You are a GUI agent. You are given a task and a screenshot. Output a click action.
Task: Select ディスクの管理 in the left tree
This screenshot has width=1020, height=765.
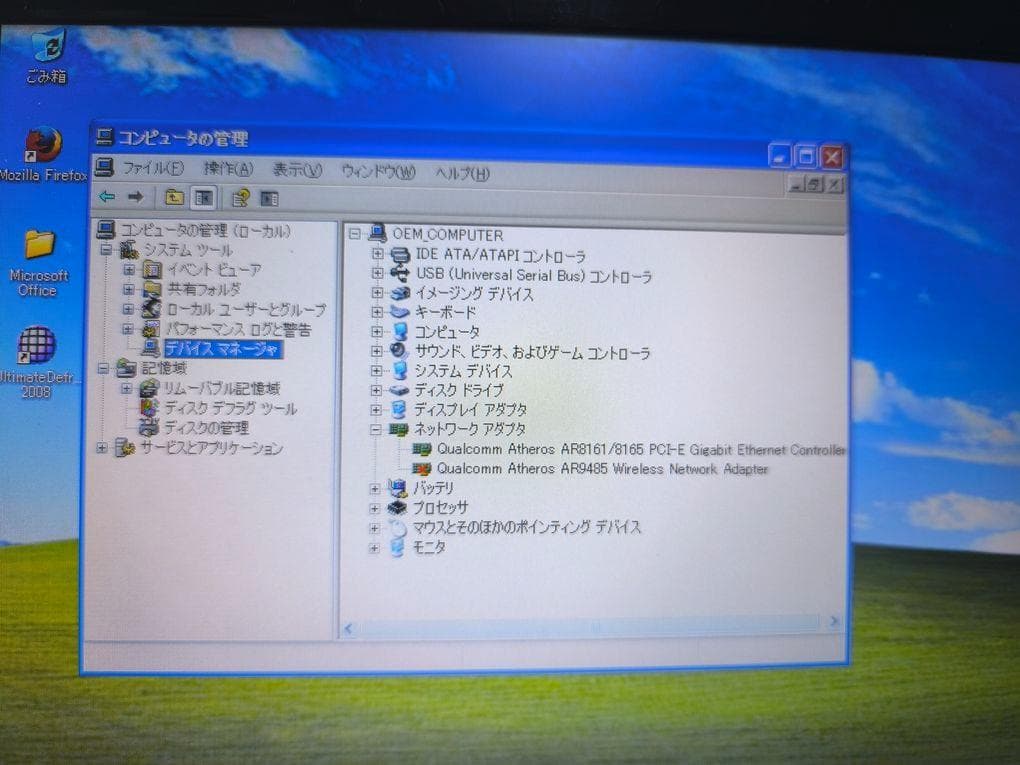pyautogui.click(x=208, y=428)
